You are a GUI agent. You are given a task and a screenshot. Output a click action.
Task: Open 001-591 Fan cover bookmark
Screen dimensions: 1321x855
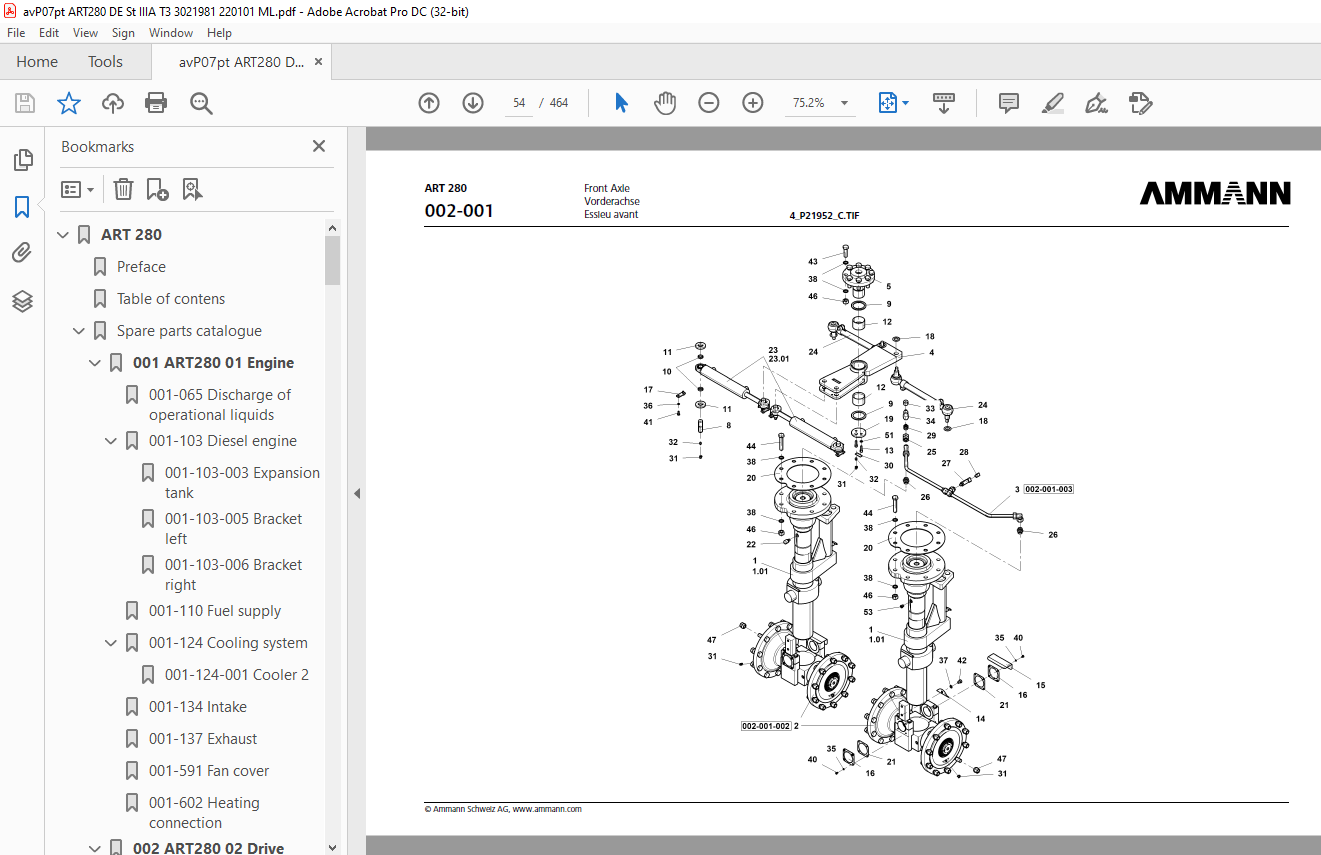tap(209, 771)
